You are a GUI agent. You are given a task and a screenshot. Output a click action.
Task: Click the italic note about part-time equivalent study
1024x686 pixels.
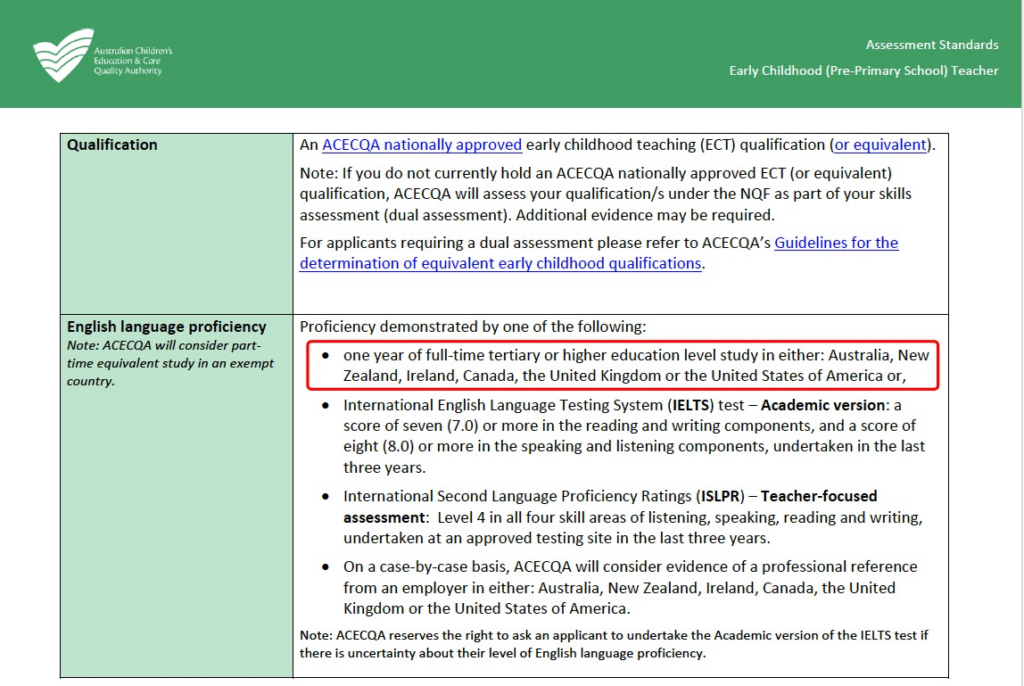[x=170, y=363]
